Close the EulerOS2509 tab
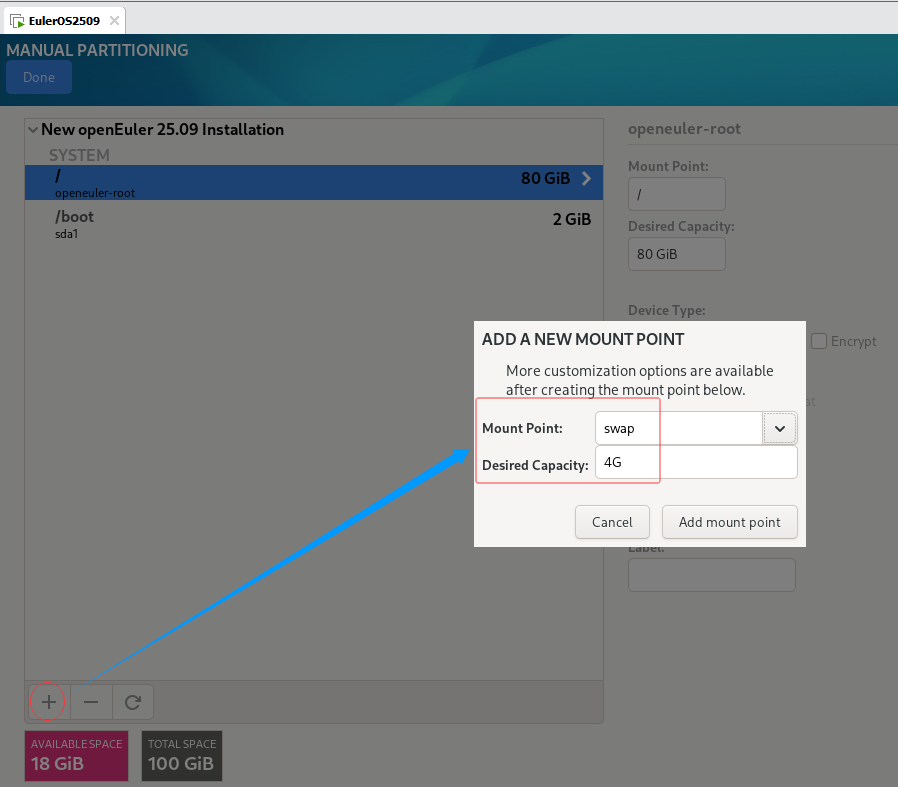Image resolution: width=898 pixels, height=787 pixels. click(x=115, y=21)
